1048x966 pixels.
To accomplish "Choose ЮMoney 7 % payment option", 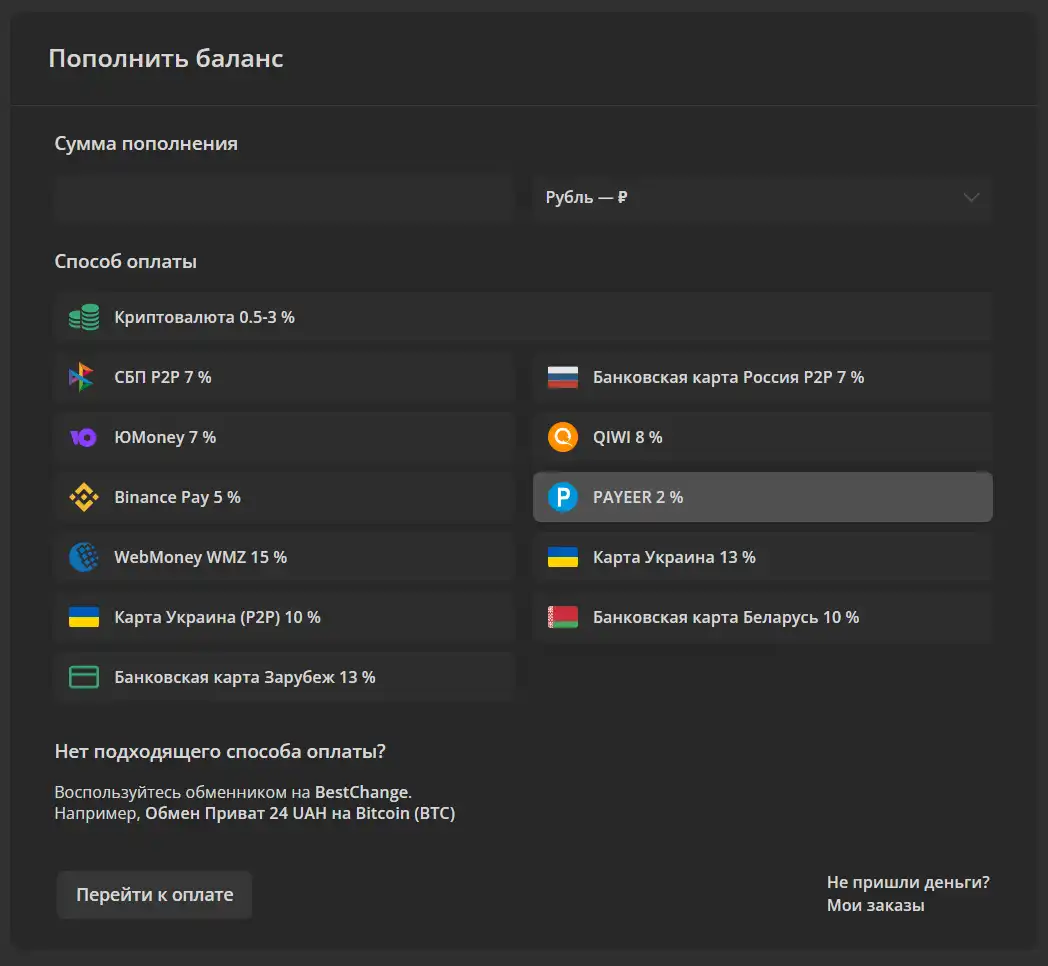I will 284,437.
